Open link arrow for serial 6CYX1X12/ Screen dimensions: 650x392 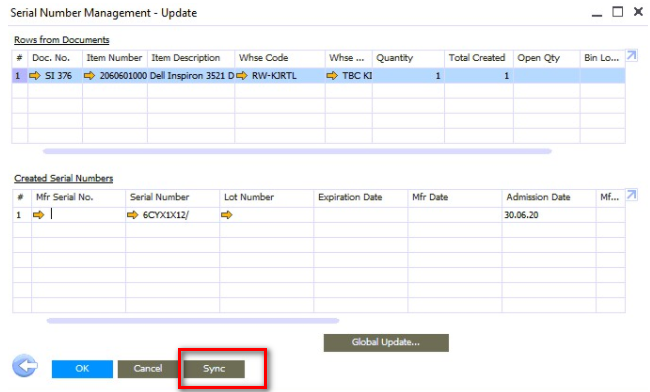click(x=132, y=215)
